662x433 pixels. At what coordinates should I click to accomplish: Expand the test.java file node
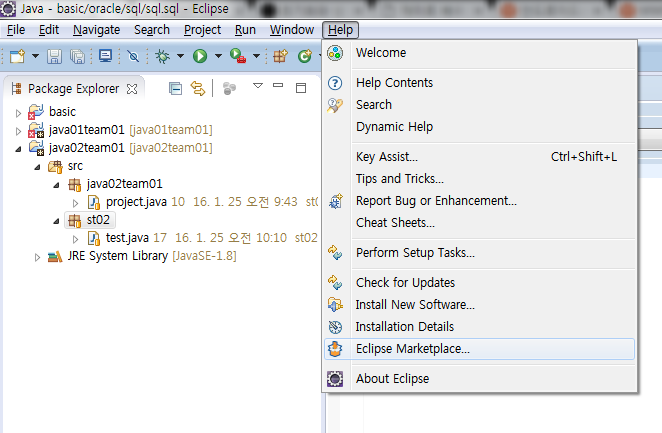(75, 239)
